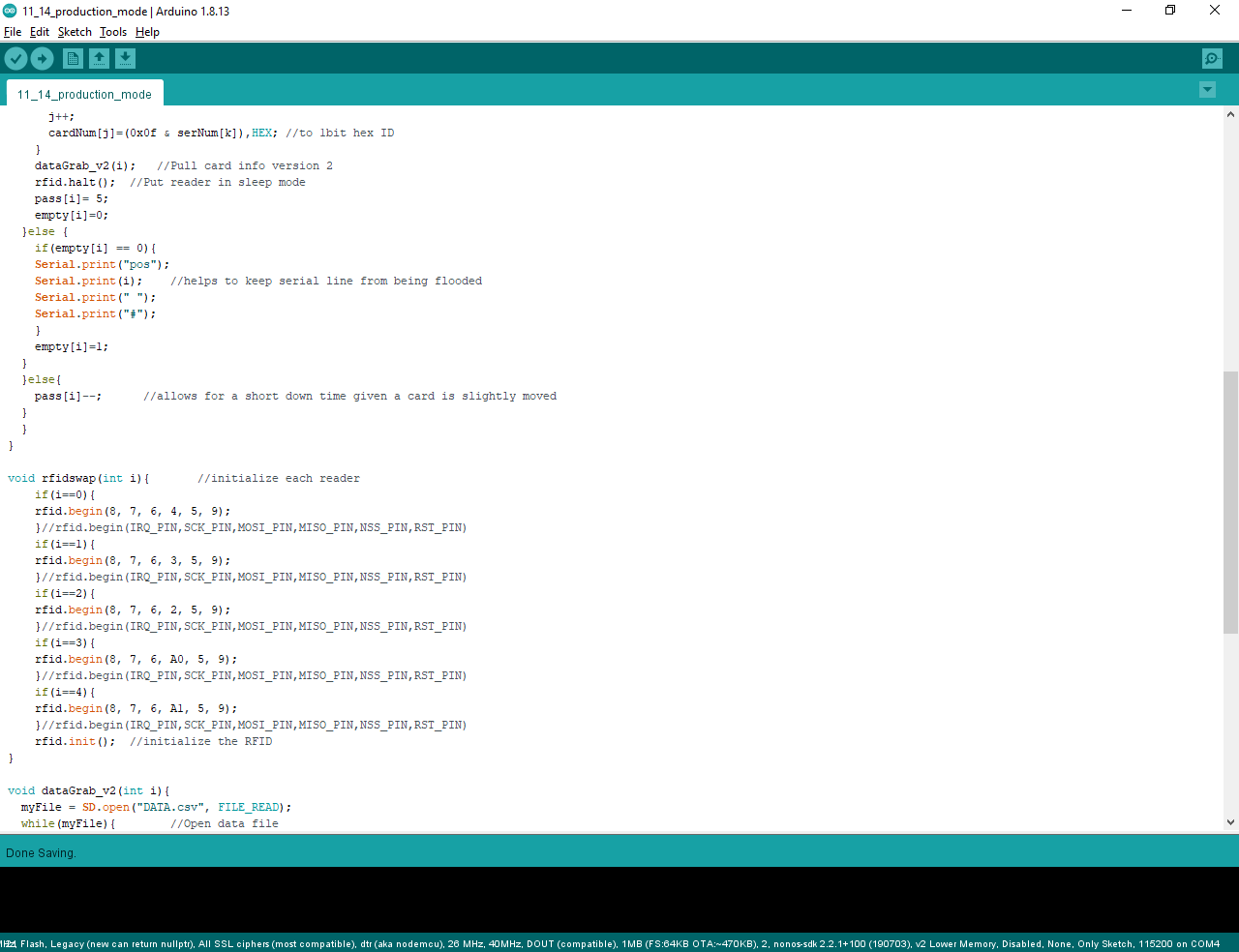The image size is (1239, 952).
Task: Expand the tab options dropdown arrow
Action: click(1207, 90)
